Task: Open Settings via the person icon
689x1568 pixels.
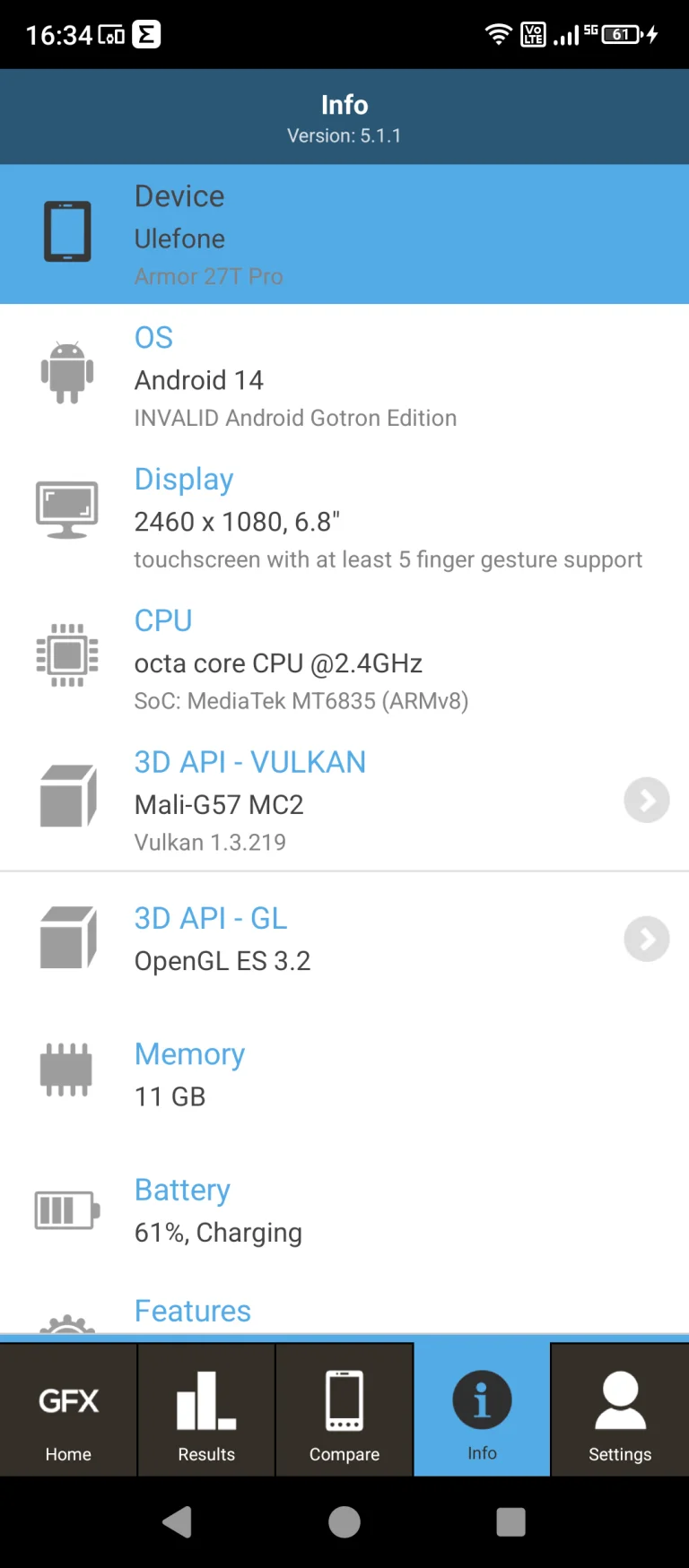Action: coord(619,1399)
